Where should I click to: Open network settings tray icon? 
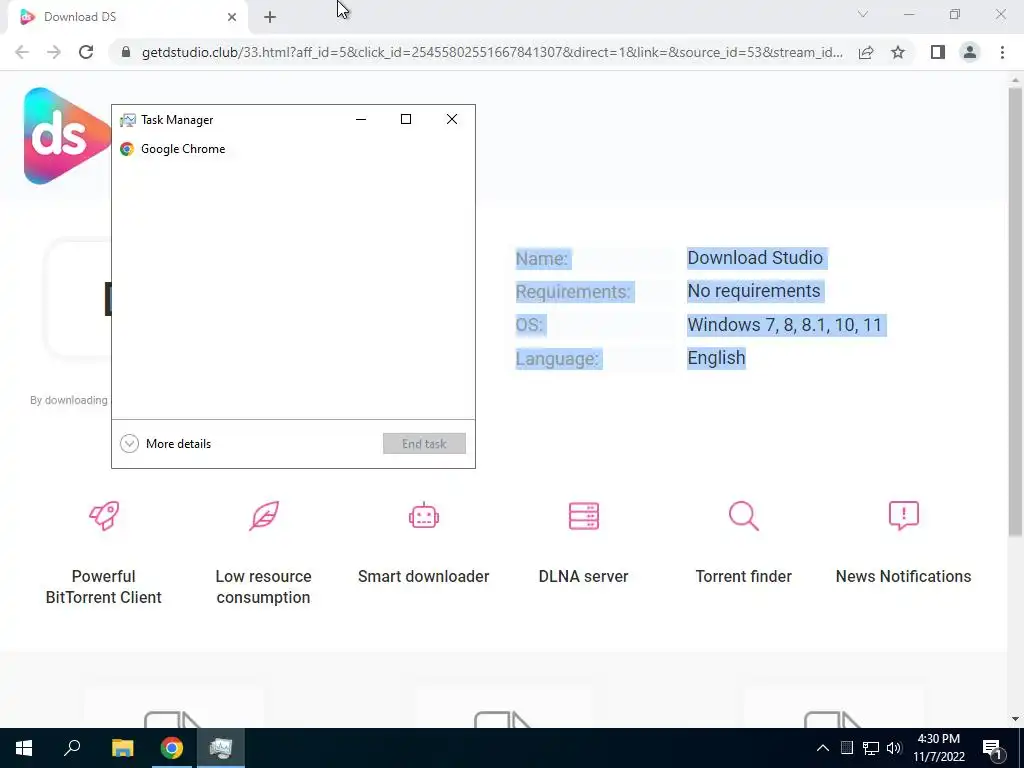click(871, 748)
